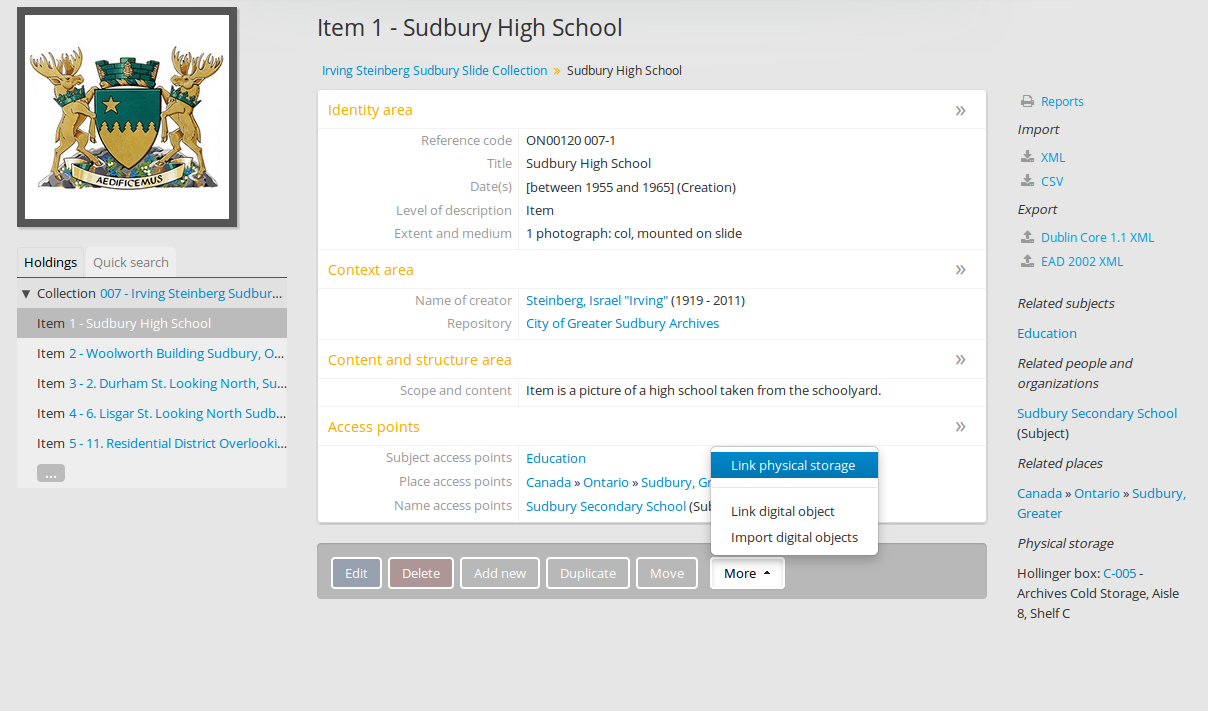Click the coat of arms thumbnail
The image size is (1208, 711).
[x=127, y=117]
